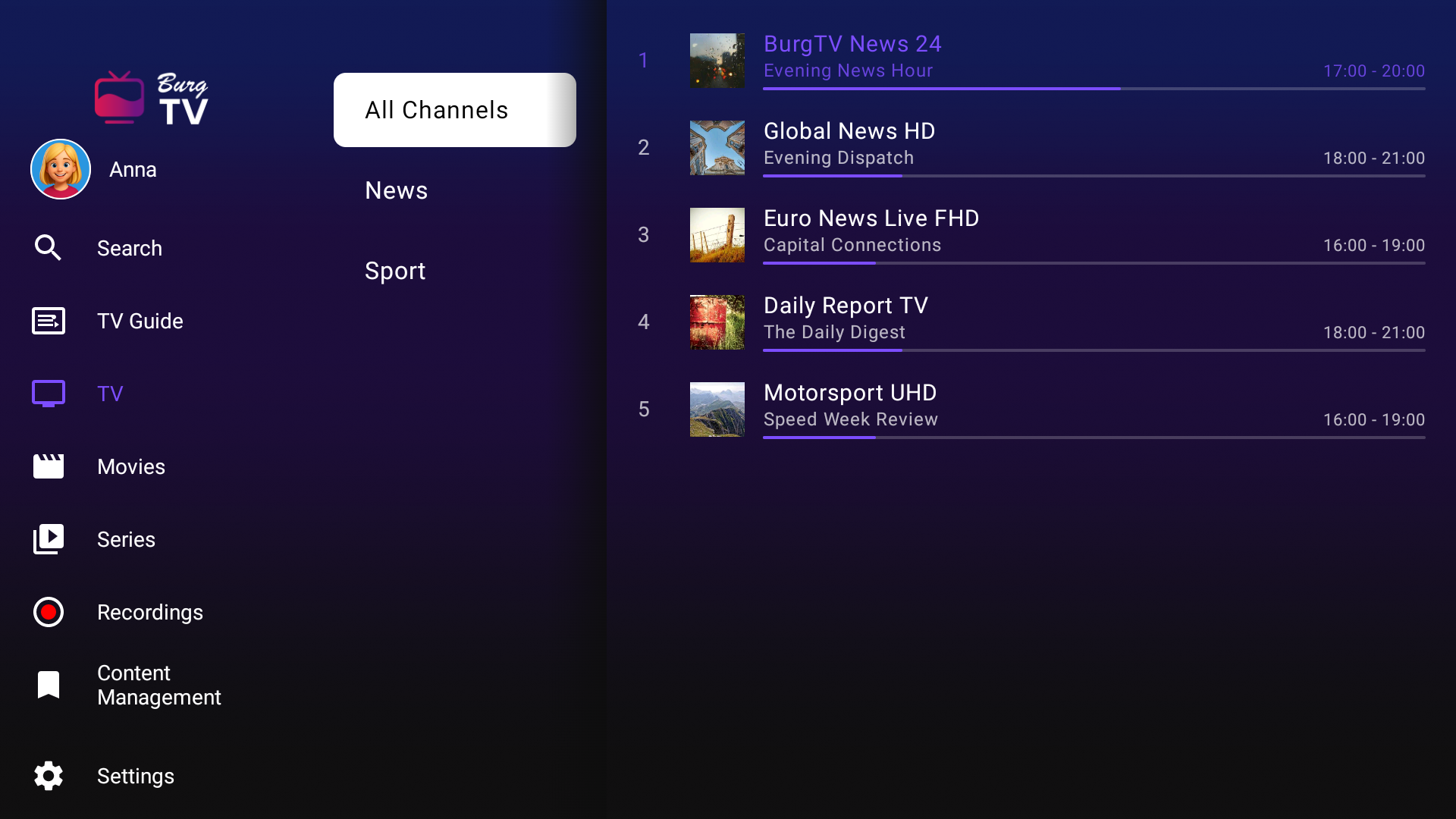
Task: Open the TV Guide icon
Action: [48, 321]
